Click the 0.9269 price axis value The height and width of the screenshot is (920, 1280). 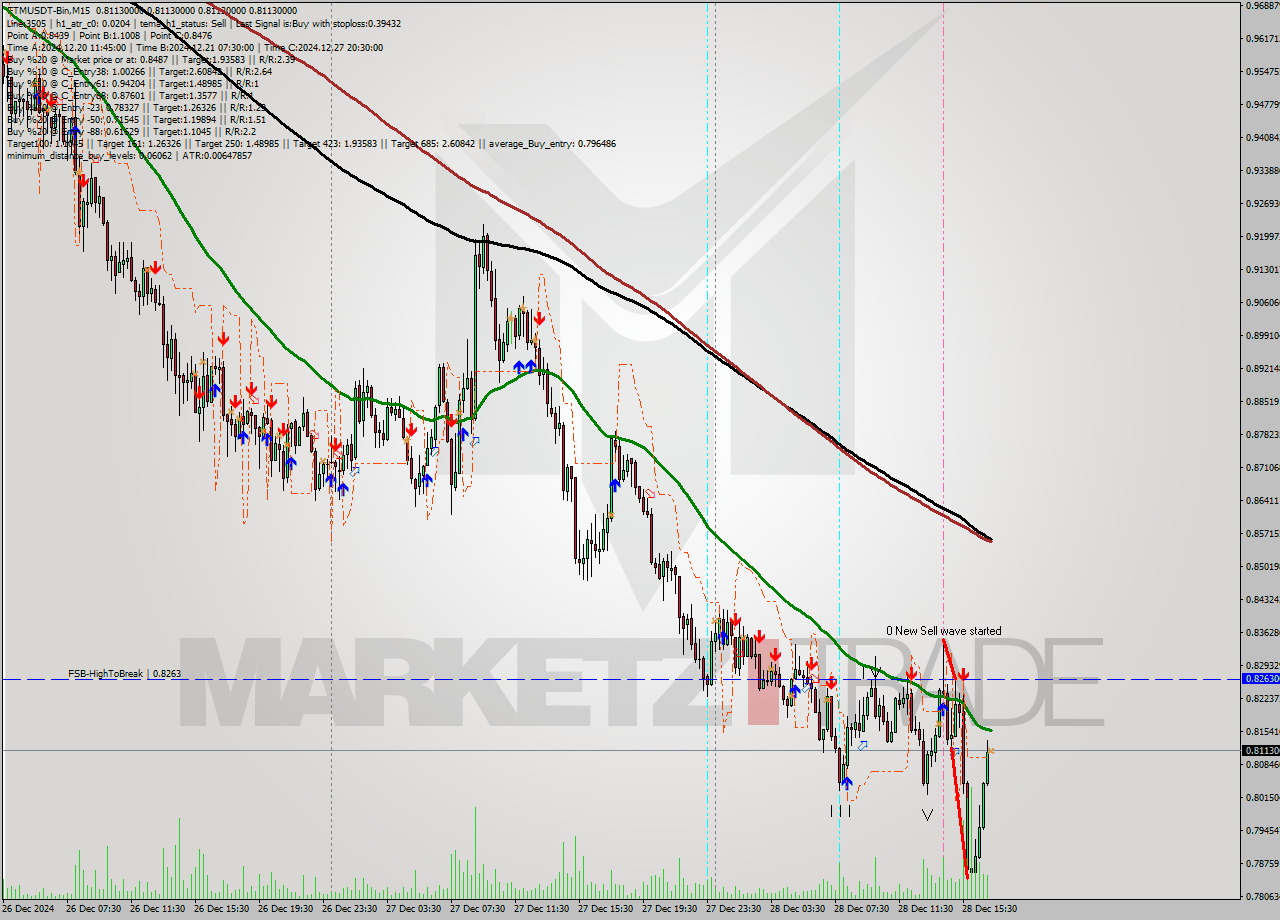[1261, 203]
